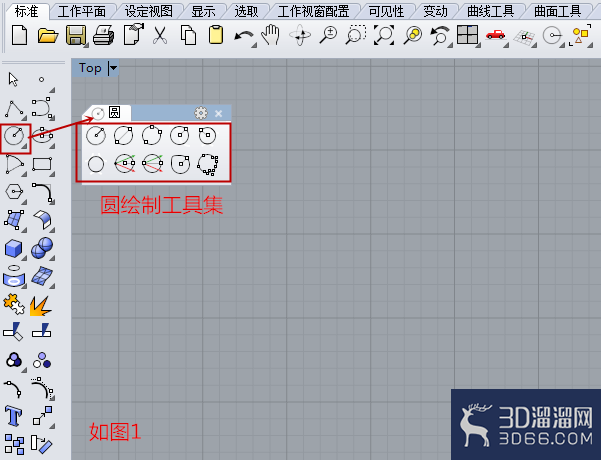Click the red car shading icon
This screenshot has width=601, height=460.
(x=496, y=35)
